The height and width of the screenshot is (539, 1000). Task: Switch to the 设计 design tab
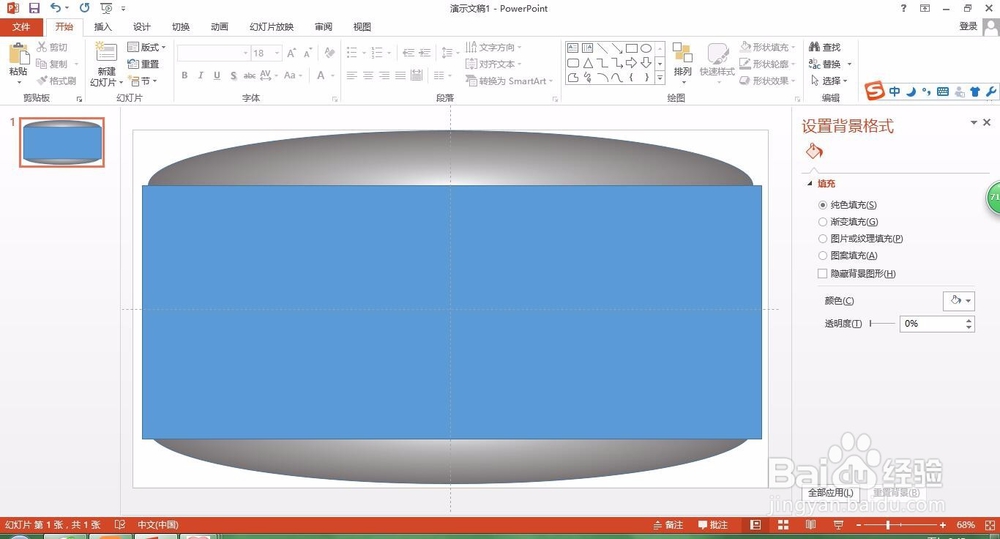coord(142,27)
